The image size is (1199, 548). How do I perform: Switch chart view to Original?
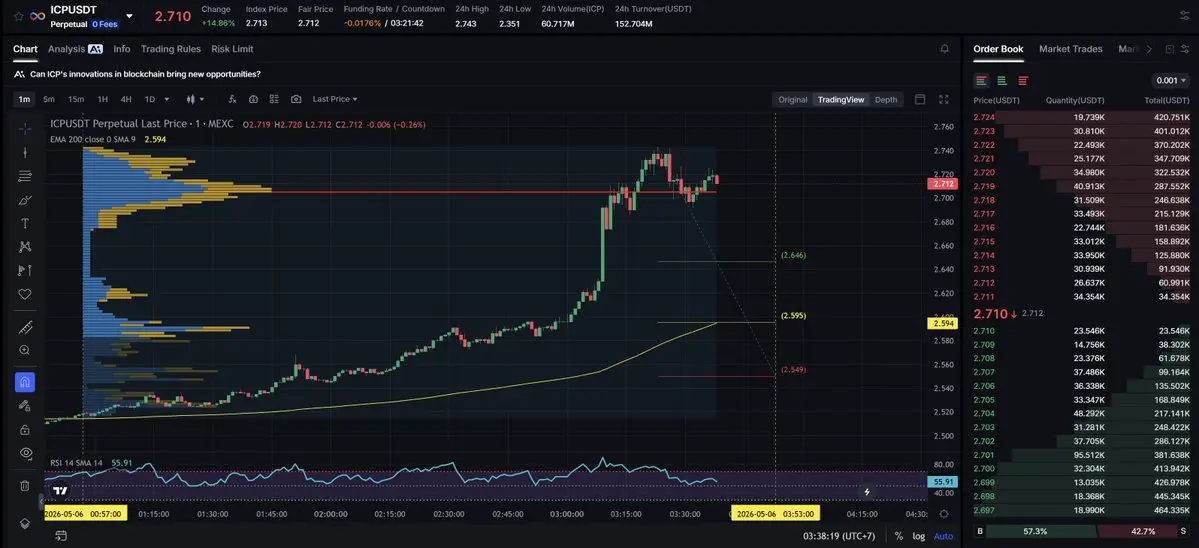click(x=793, y=99)
